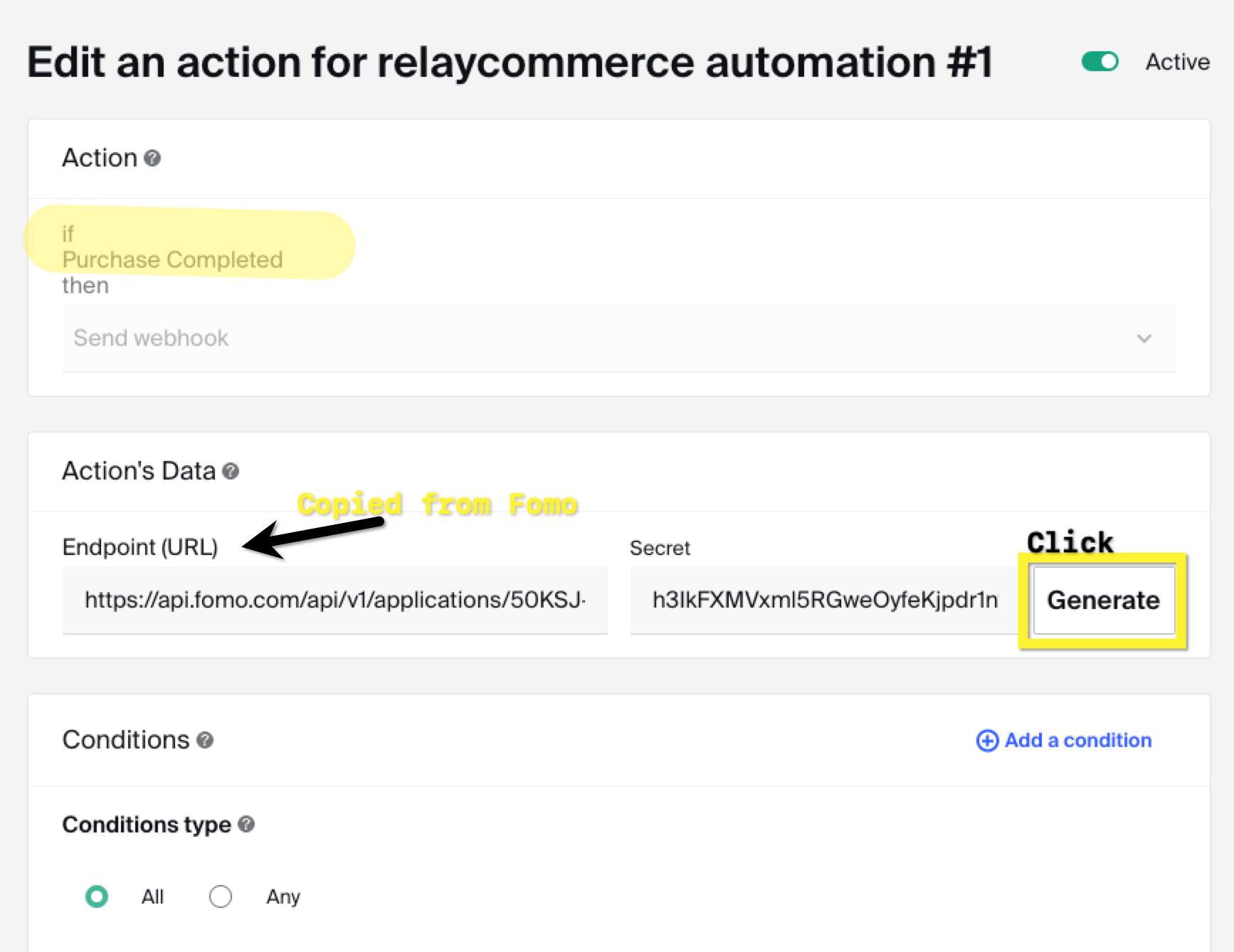Expand the action dropdown chevron

point(1144,339)
